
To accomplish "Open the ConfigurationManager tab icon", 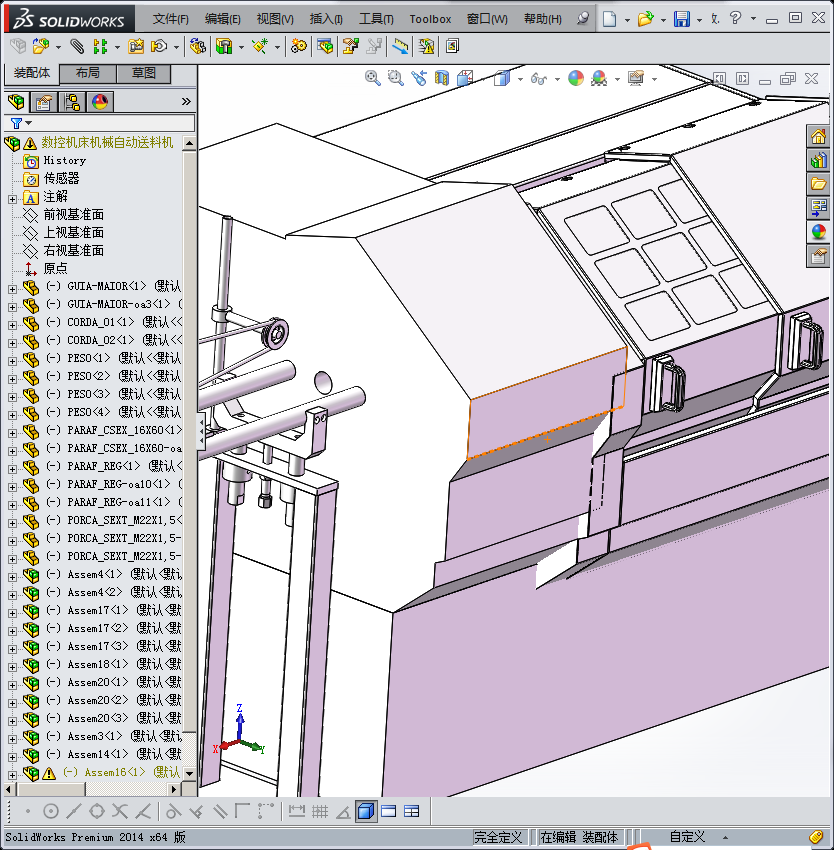I will [x=72, y=101].
